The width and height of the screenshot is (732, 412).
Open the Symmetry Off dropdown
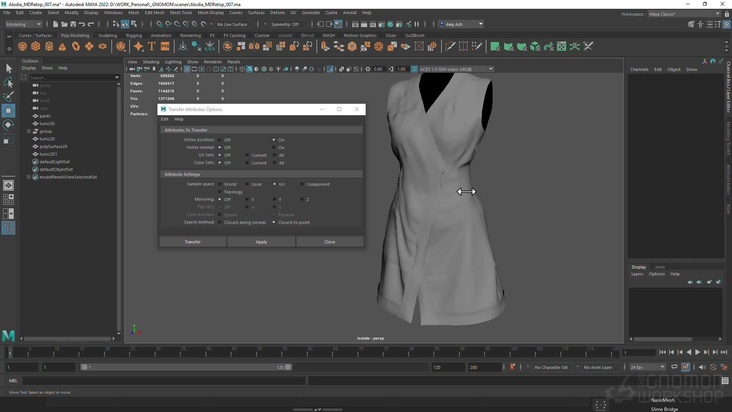click(285, 24)
